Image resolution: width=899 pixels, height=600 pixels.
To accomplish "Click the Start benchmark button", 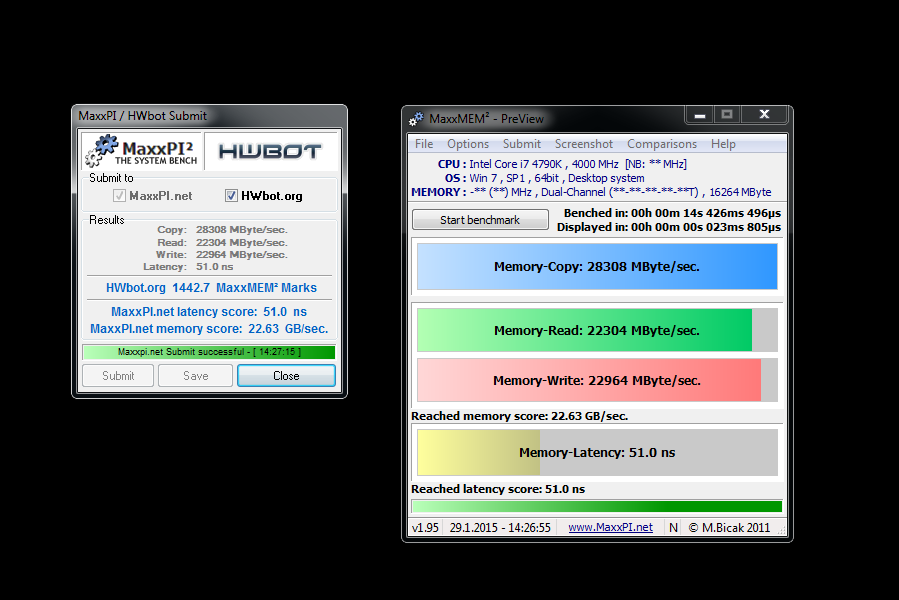I will pos(480,220).
